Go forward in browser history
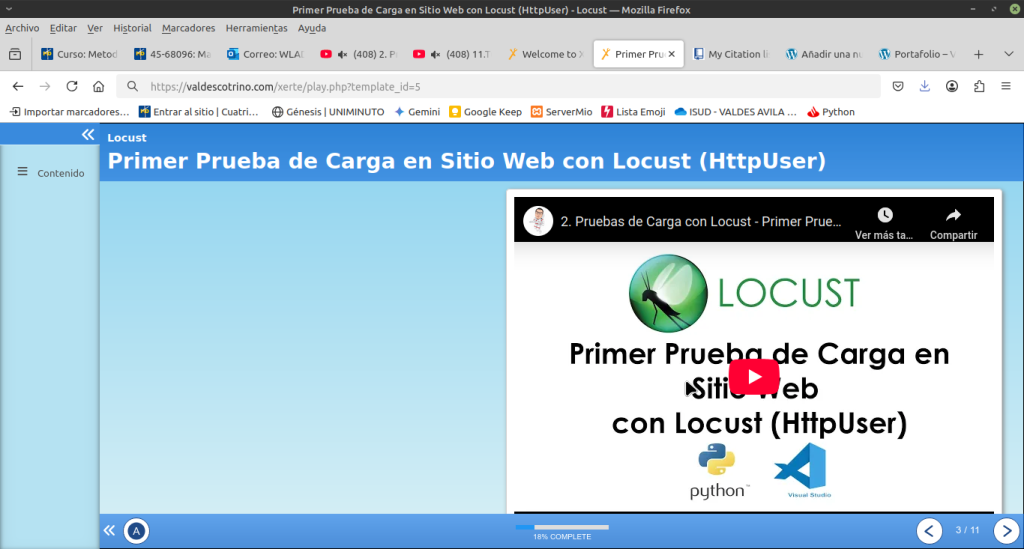This screenshot has width=1024, height=549. 44,86
